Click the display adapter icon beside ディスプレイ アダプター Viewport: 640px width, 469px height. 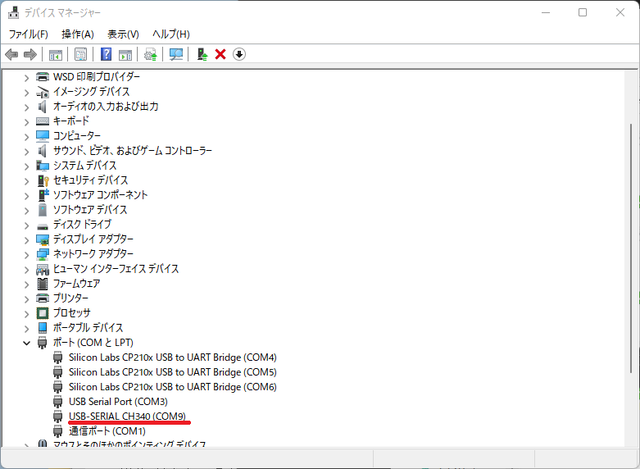click(x=42, y=239)
